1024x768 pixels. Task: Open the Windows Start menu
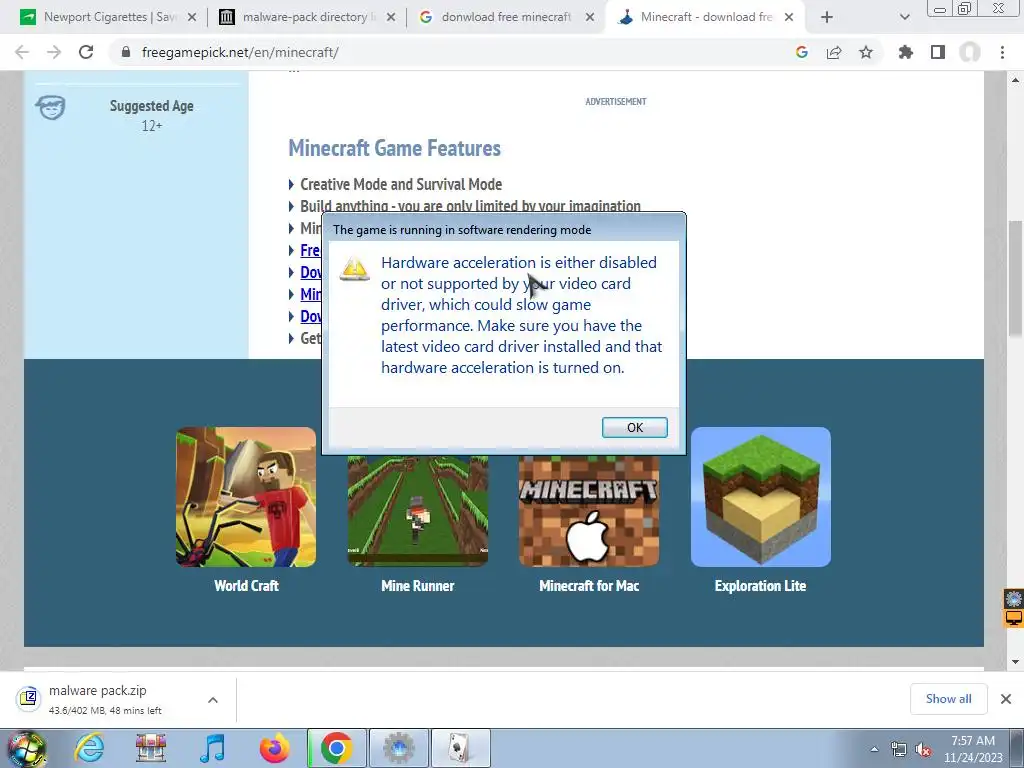26,748
